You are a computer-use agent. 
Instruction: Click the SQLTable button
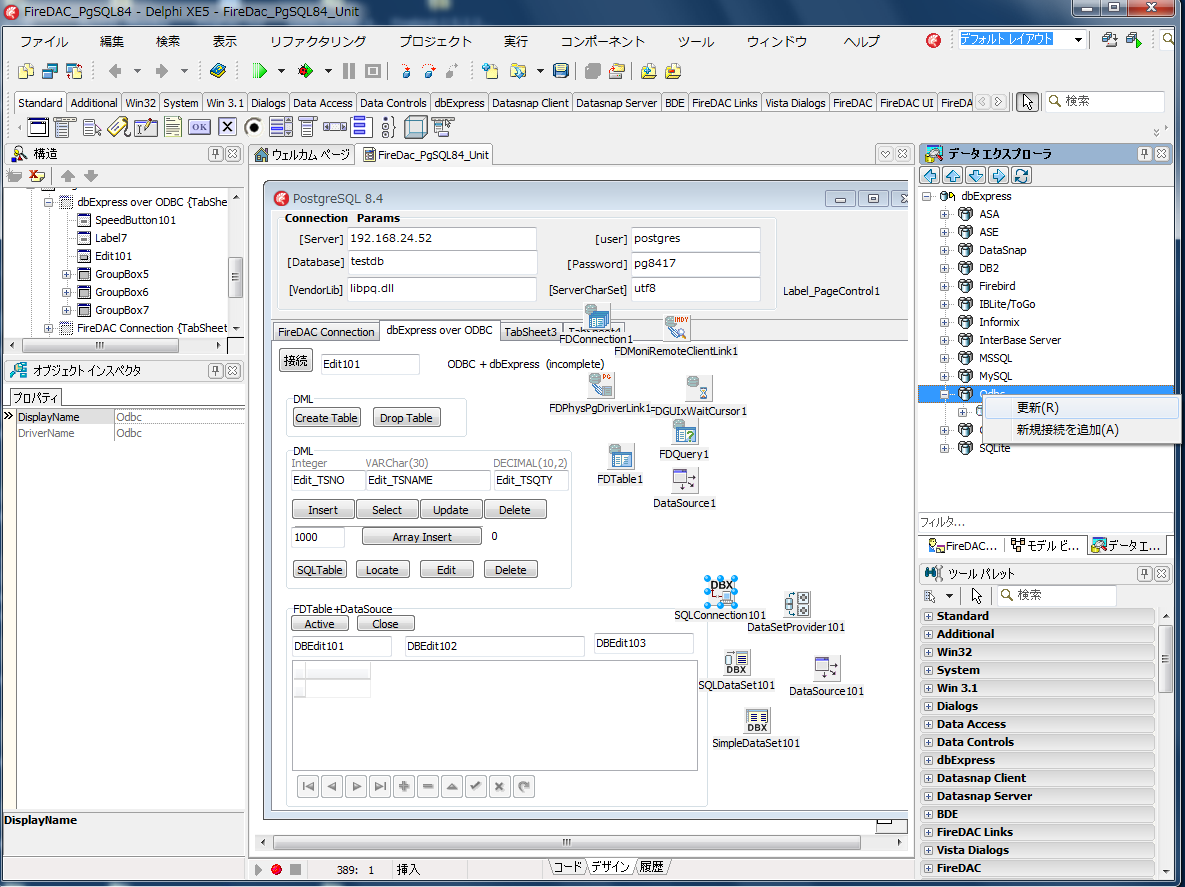coord(320,570)
